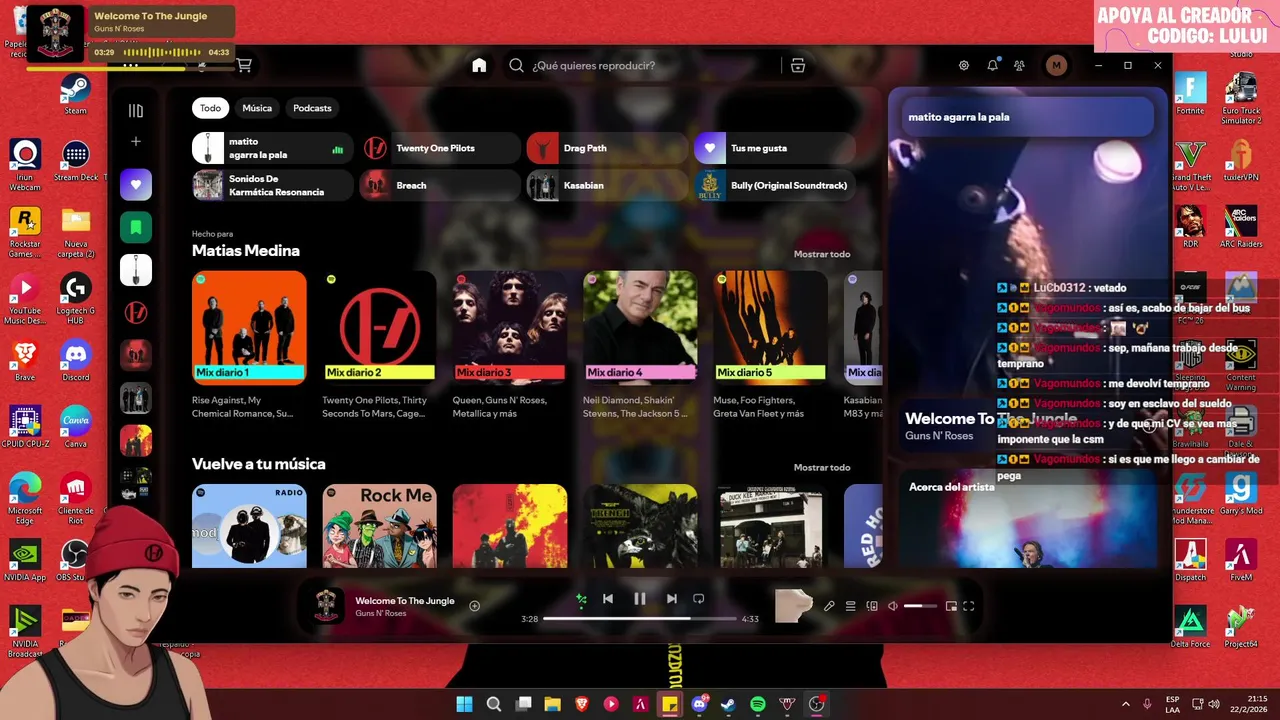Viewport: 1280px width, 720px height.
Task: Toggle smart shuffle in player
Action: 581,599
